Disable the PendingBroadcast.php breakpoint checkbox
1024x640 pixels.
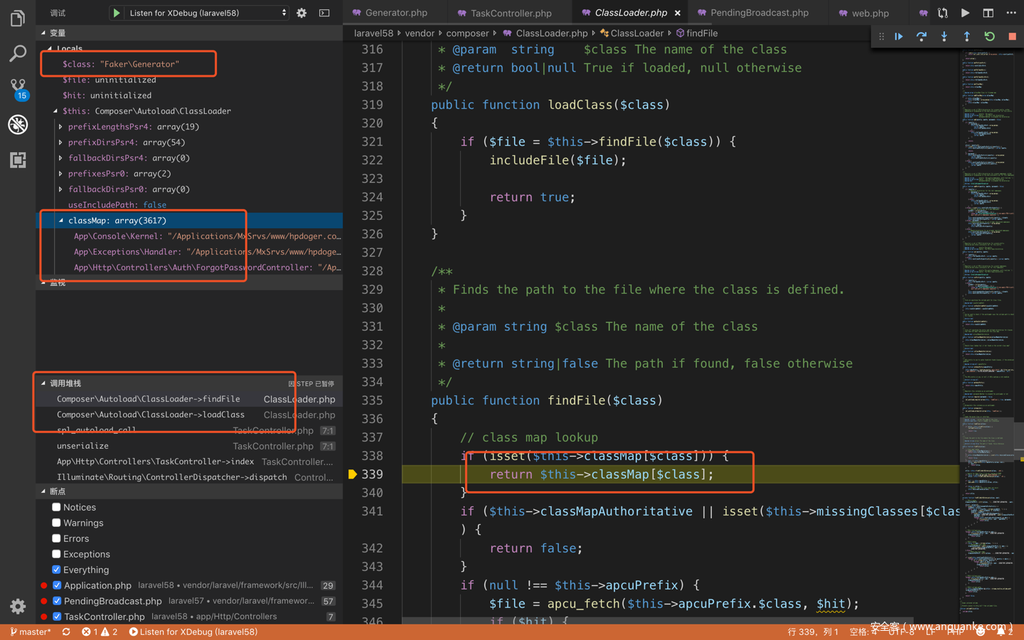pos(57,601)
